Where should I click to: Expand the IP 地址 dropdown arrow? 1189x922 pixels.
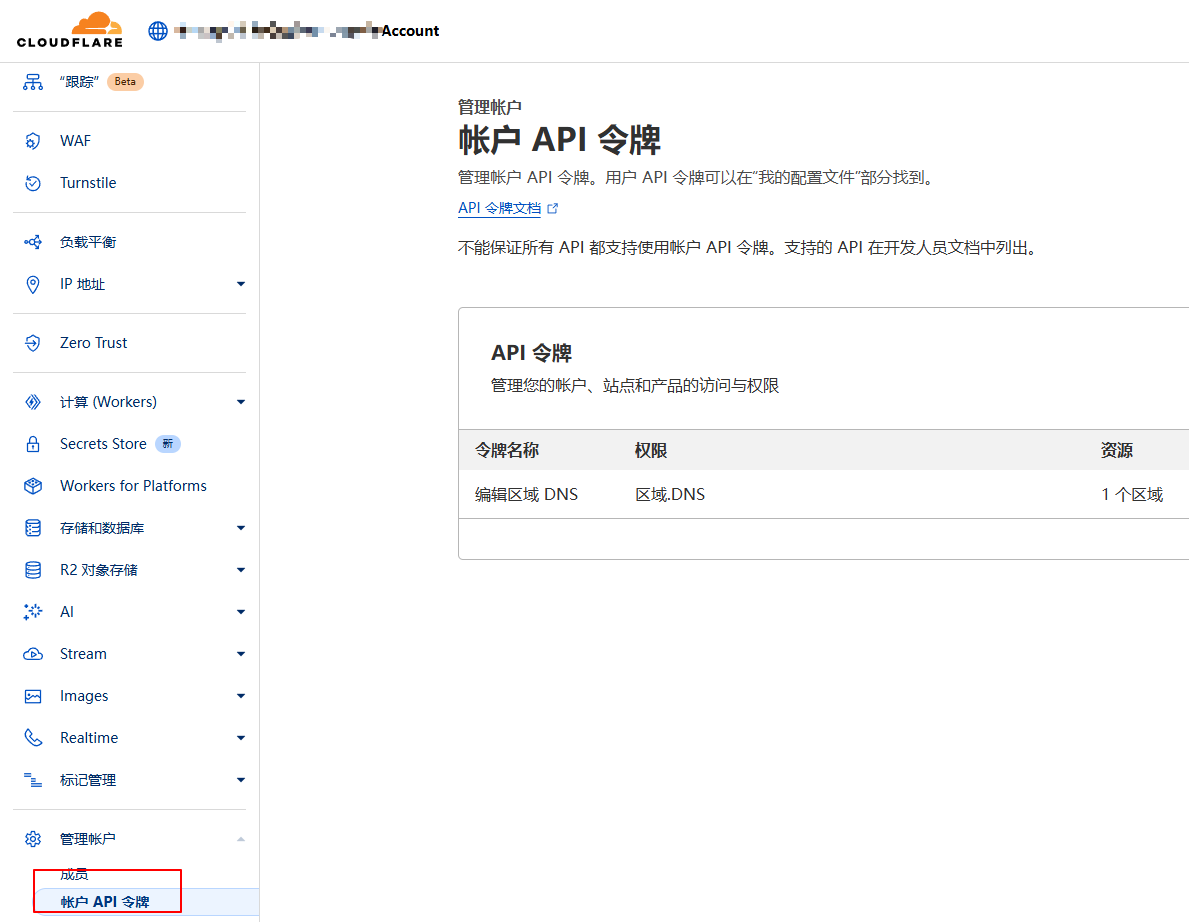tap(240, 284)
